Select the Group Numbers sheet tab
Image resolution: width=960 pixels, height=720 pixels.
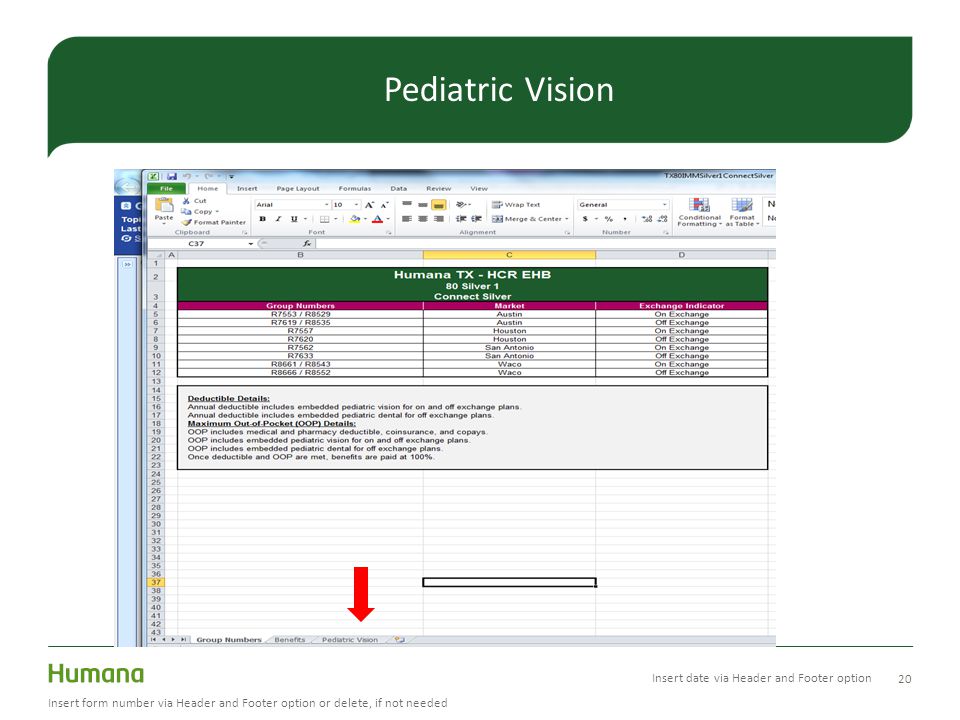[229, 640]
